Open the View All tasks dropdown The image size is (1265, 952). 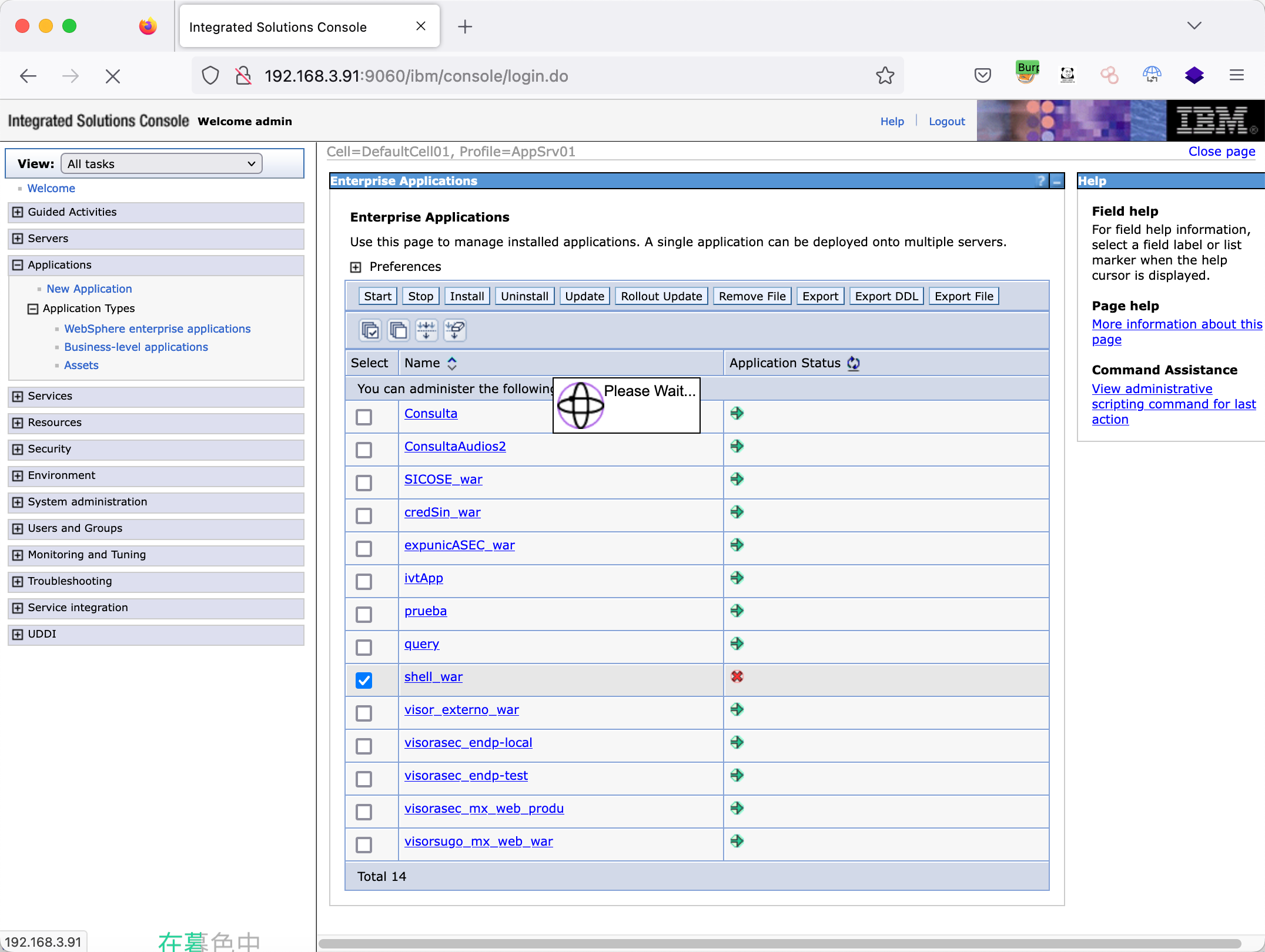point(162,164)
